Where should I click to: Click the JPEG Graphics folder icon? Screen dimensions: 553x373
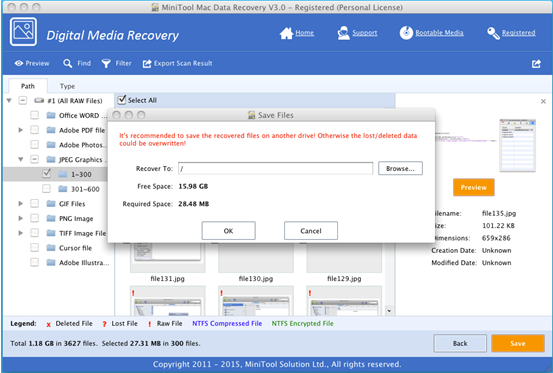point(51,159)
